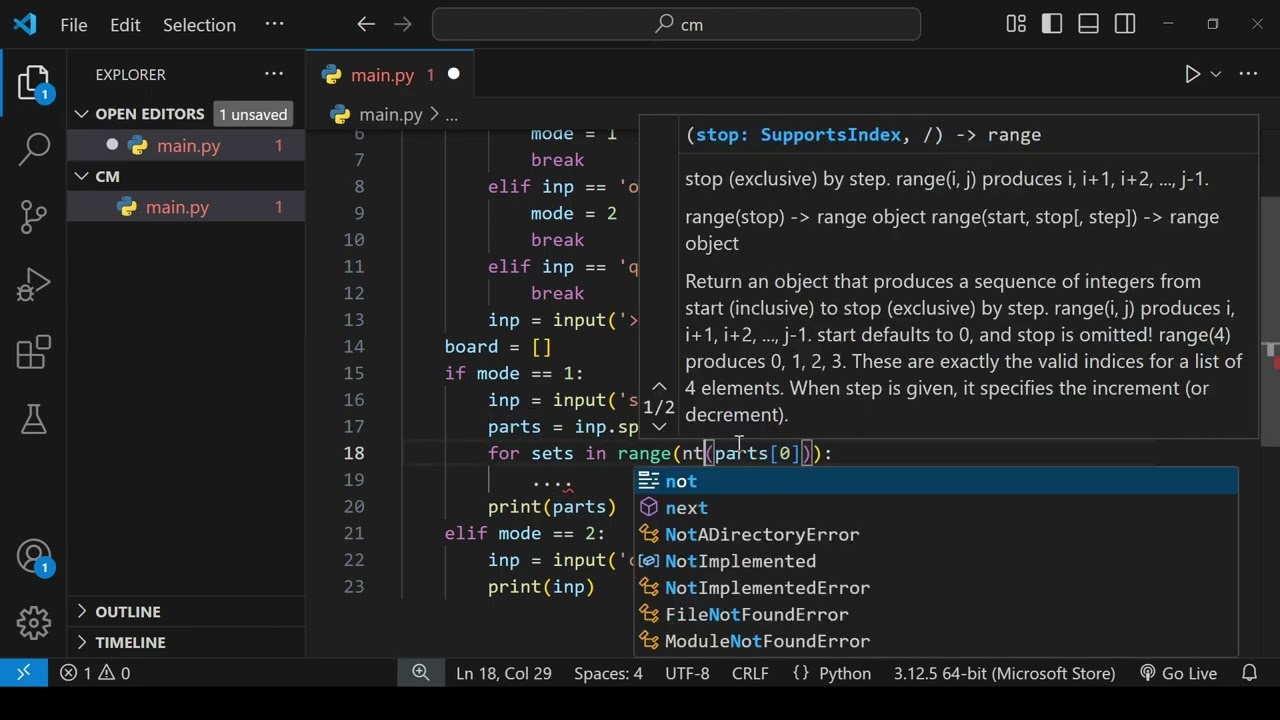Open the Search view in activity bar
The image size is (1280, 720).
(x=34, y=149)
